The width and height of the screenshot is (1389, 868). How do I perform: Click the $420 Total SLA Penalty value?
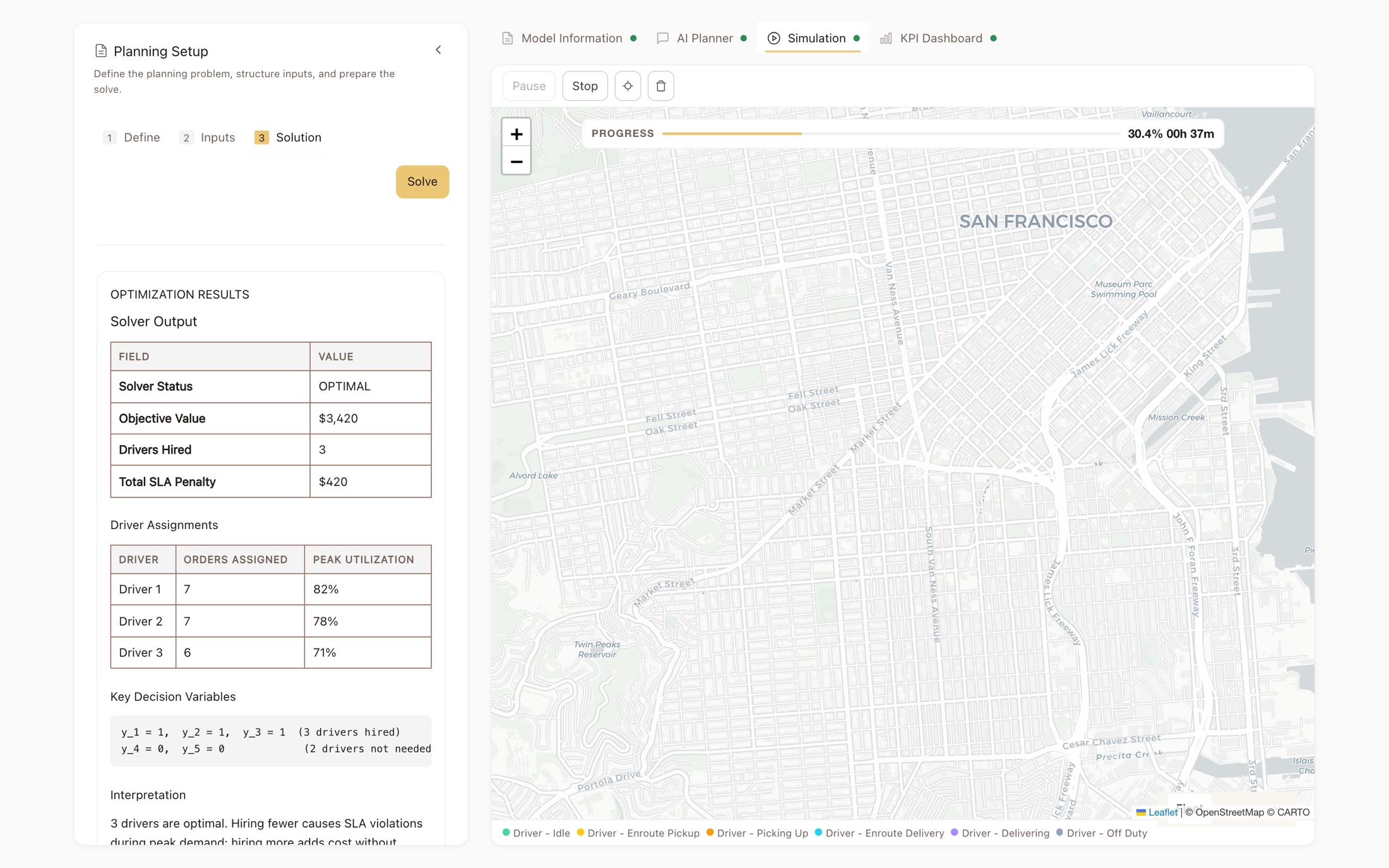tap(333, 482)
